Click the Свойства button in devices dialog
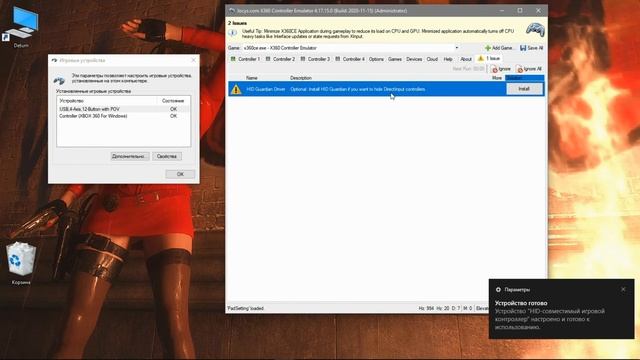 [167, 156]
